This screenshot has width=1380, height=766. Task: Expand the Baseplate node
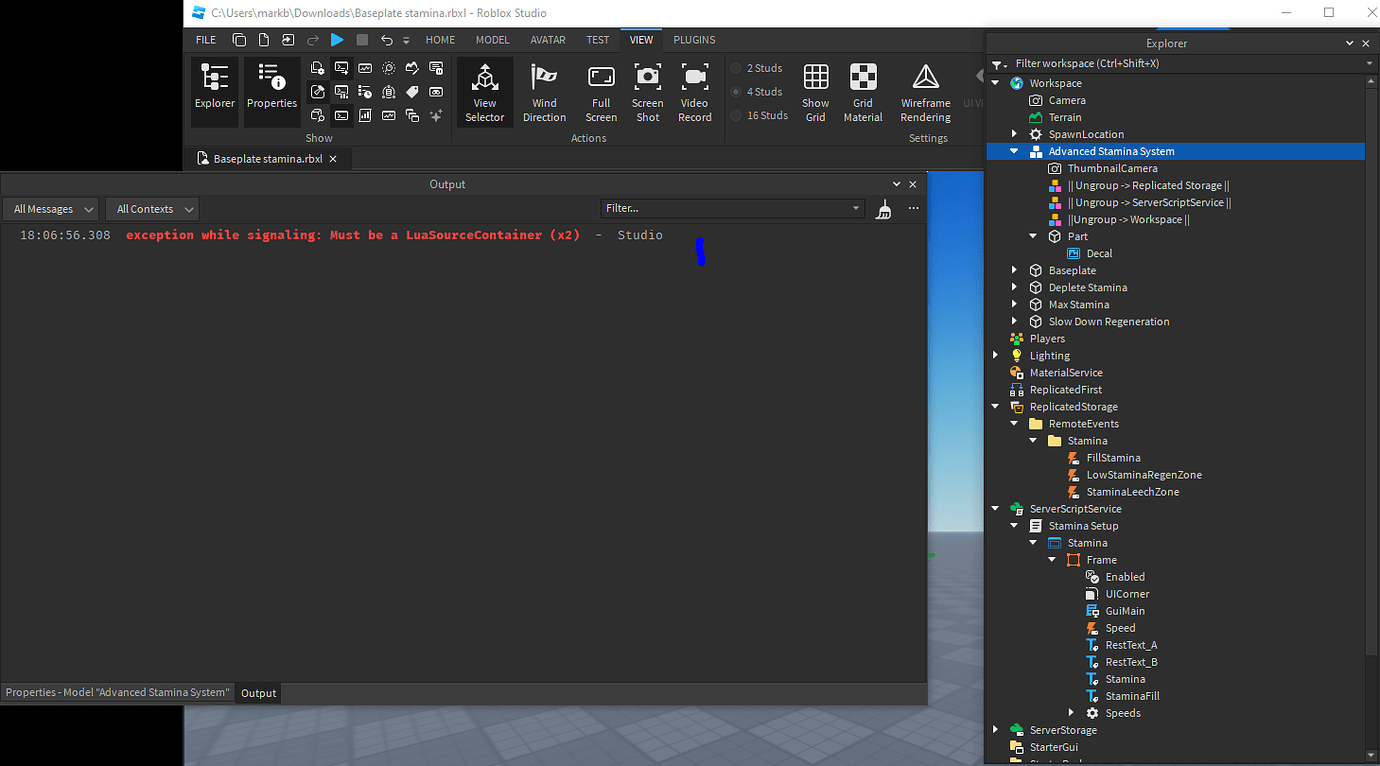(1014, 270)
